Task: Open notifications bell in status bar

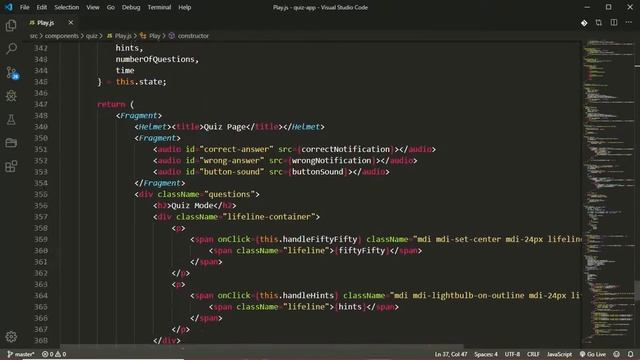Action: coord(631,354)
